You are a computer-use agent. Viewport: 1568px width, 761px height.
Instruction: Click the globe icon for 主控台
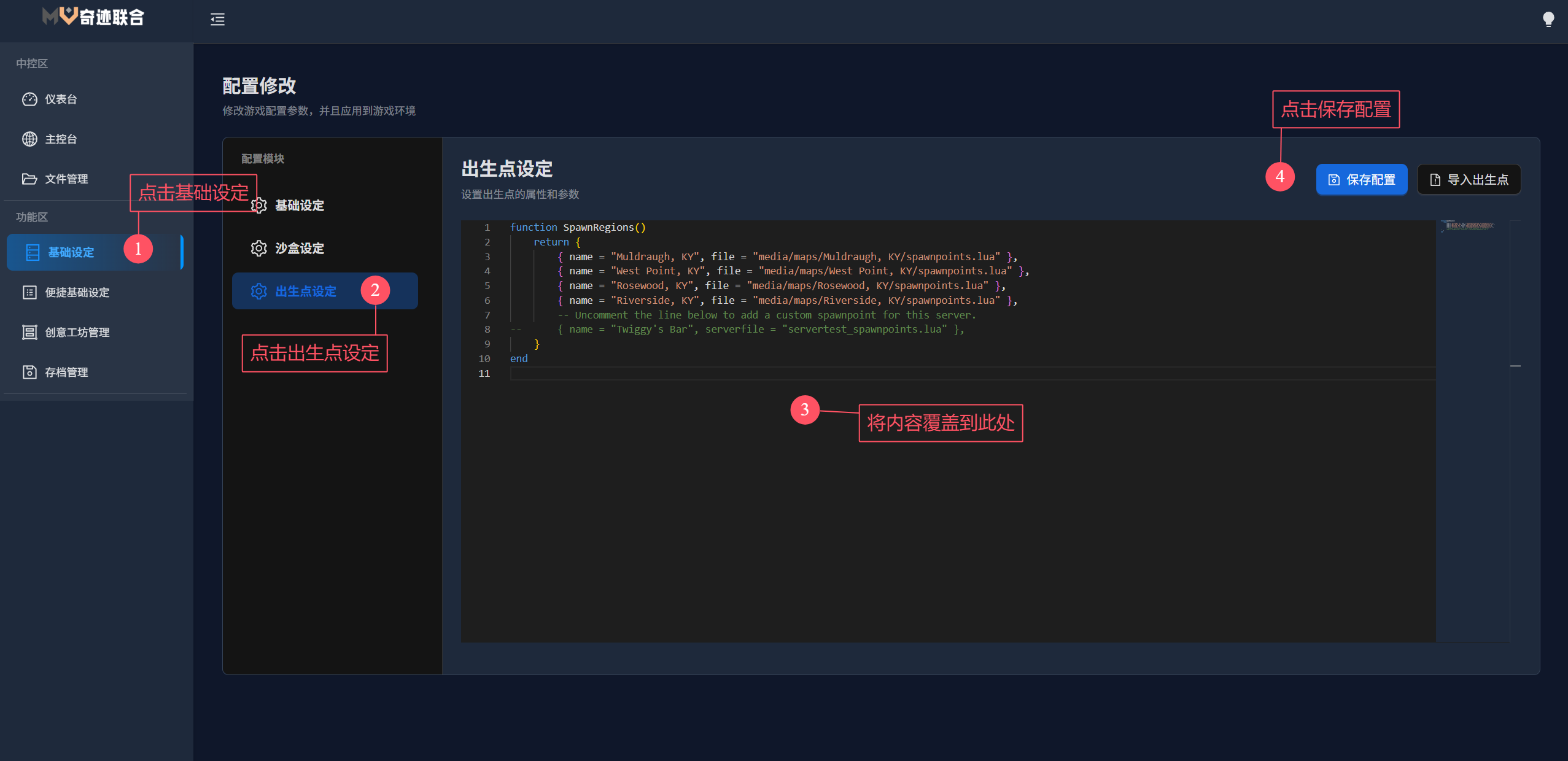tap(29, 139)
